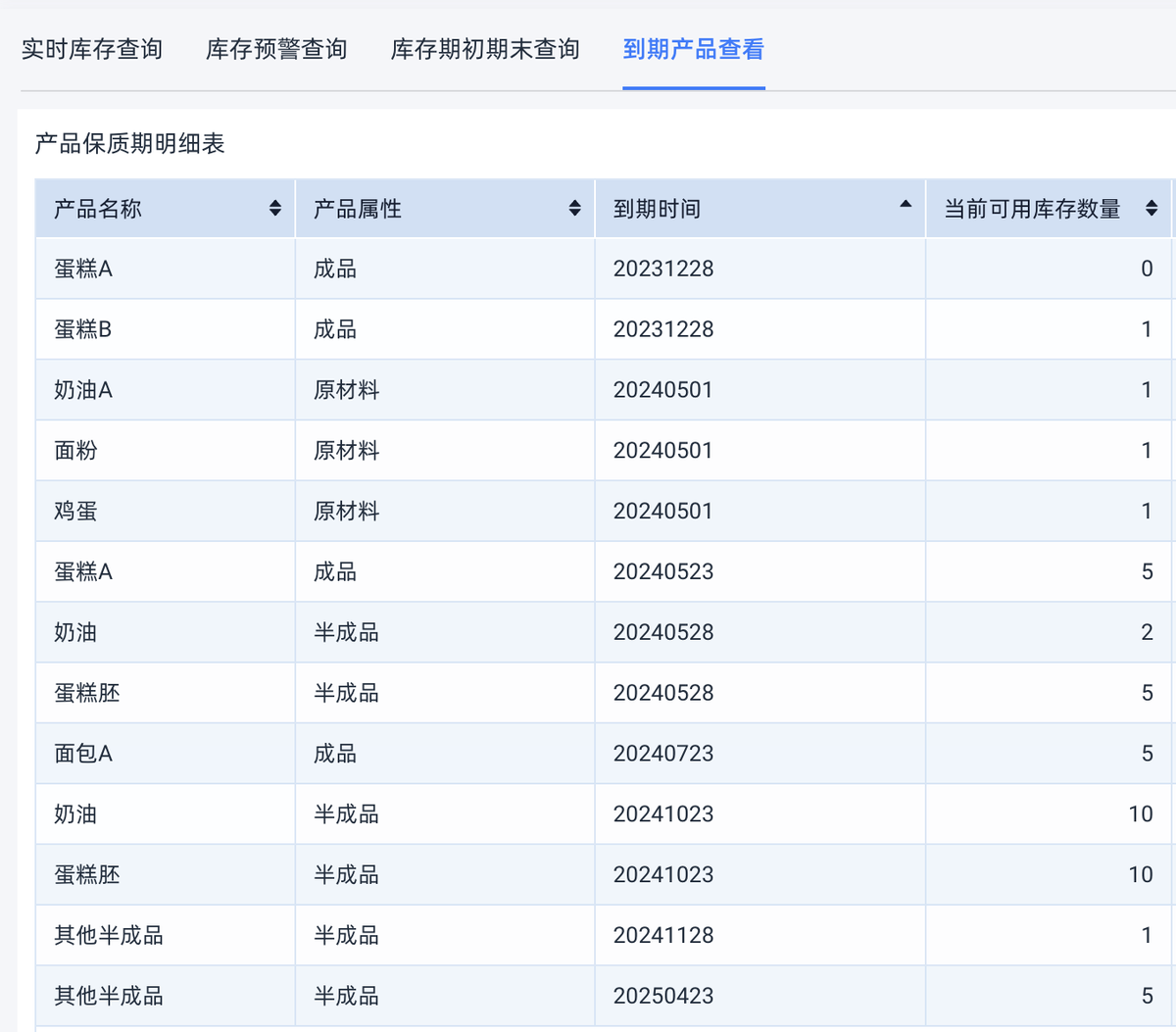Screen dimensions: 1176x1032
Task: Select 面包A row in the table
Action: [x=83, y=754]
